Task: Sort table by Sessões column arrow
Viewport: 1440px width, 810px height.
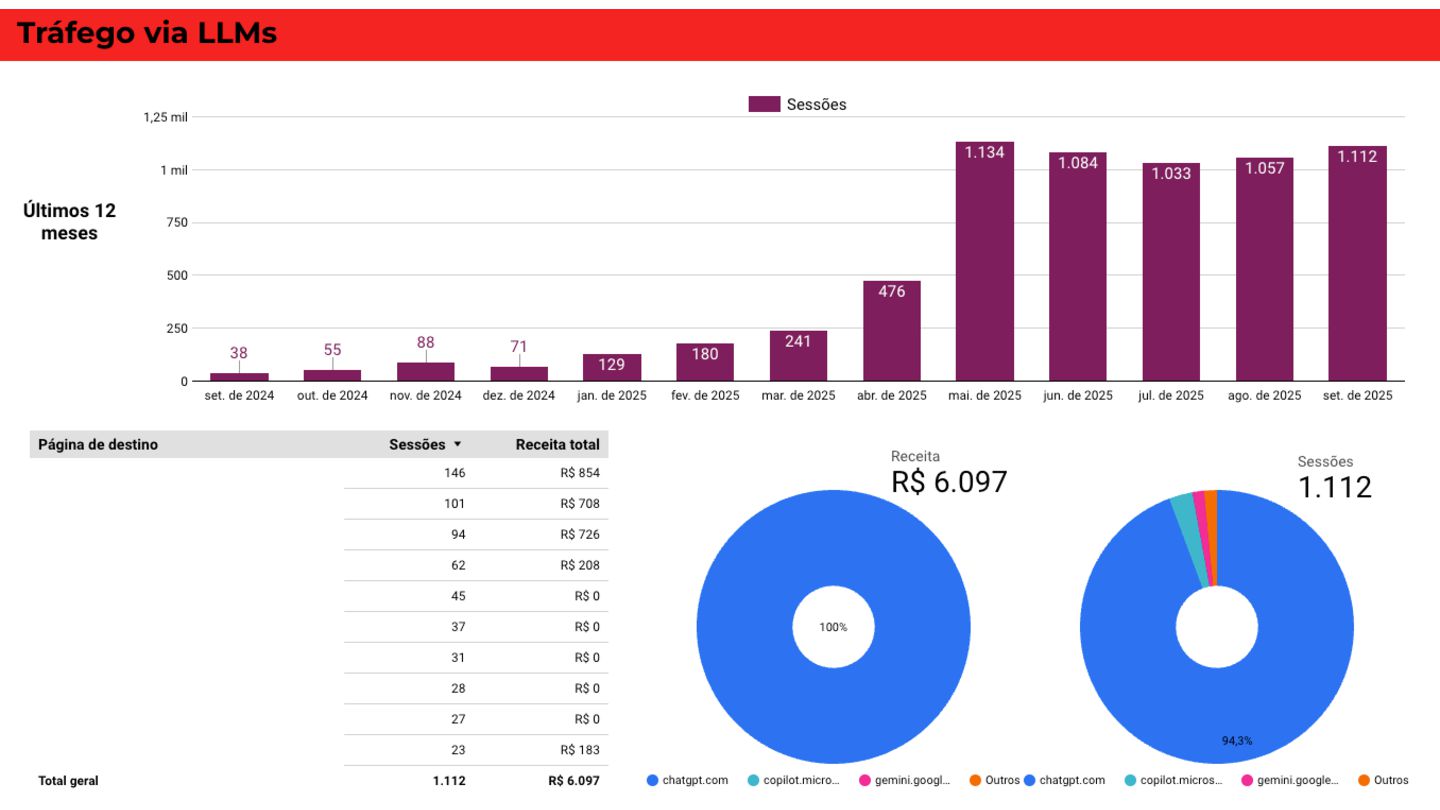Action: (458, 445)
